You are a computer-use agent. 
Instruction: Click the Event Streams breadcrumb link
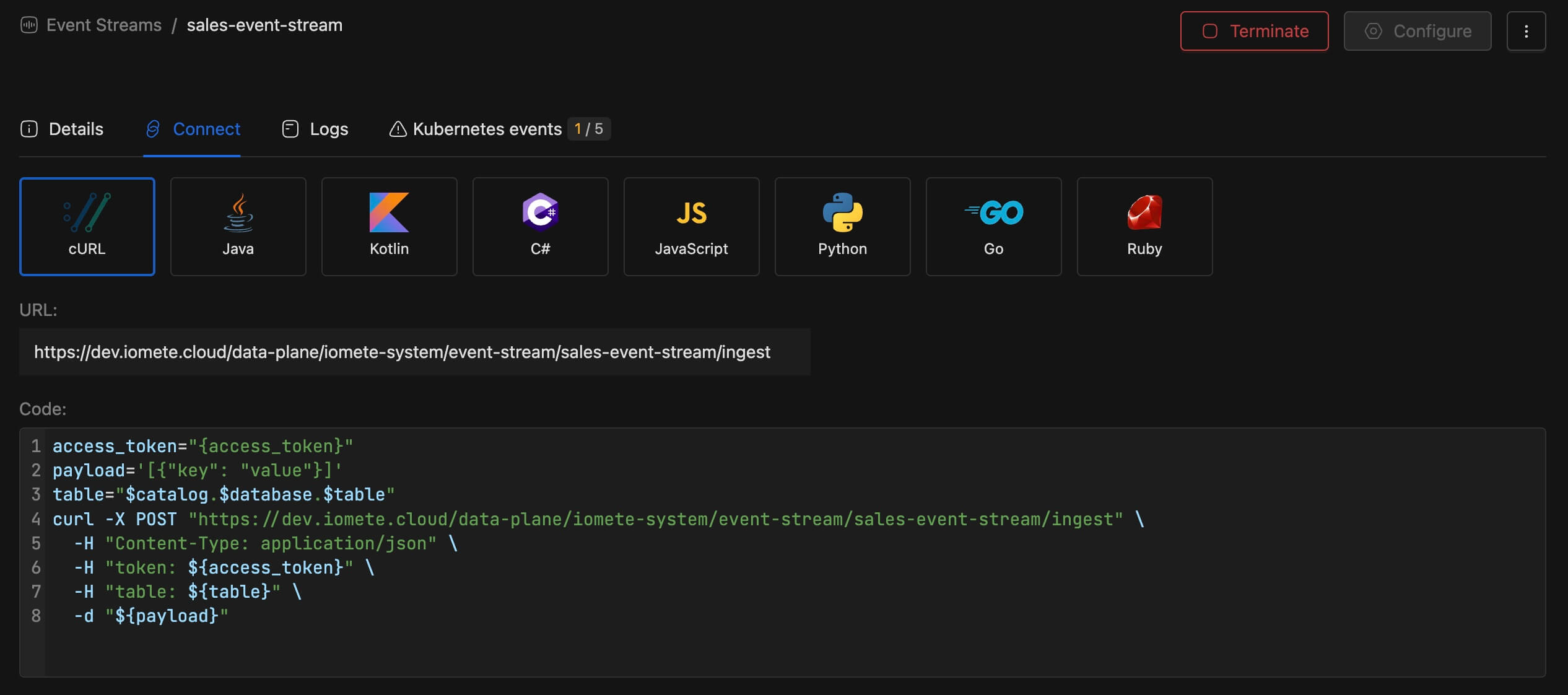[103, 25]
